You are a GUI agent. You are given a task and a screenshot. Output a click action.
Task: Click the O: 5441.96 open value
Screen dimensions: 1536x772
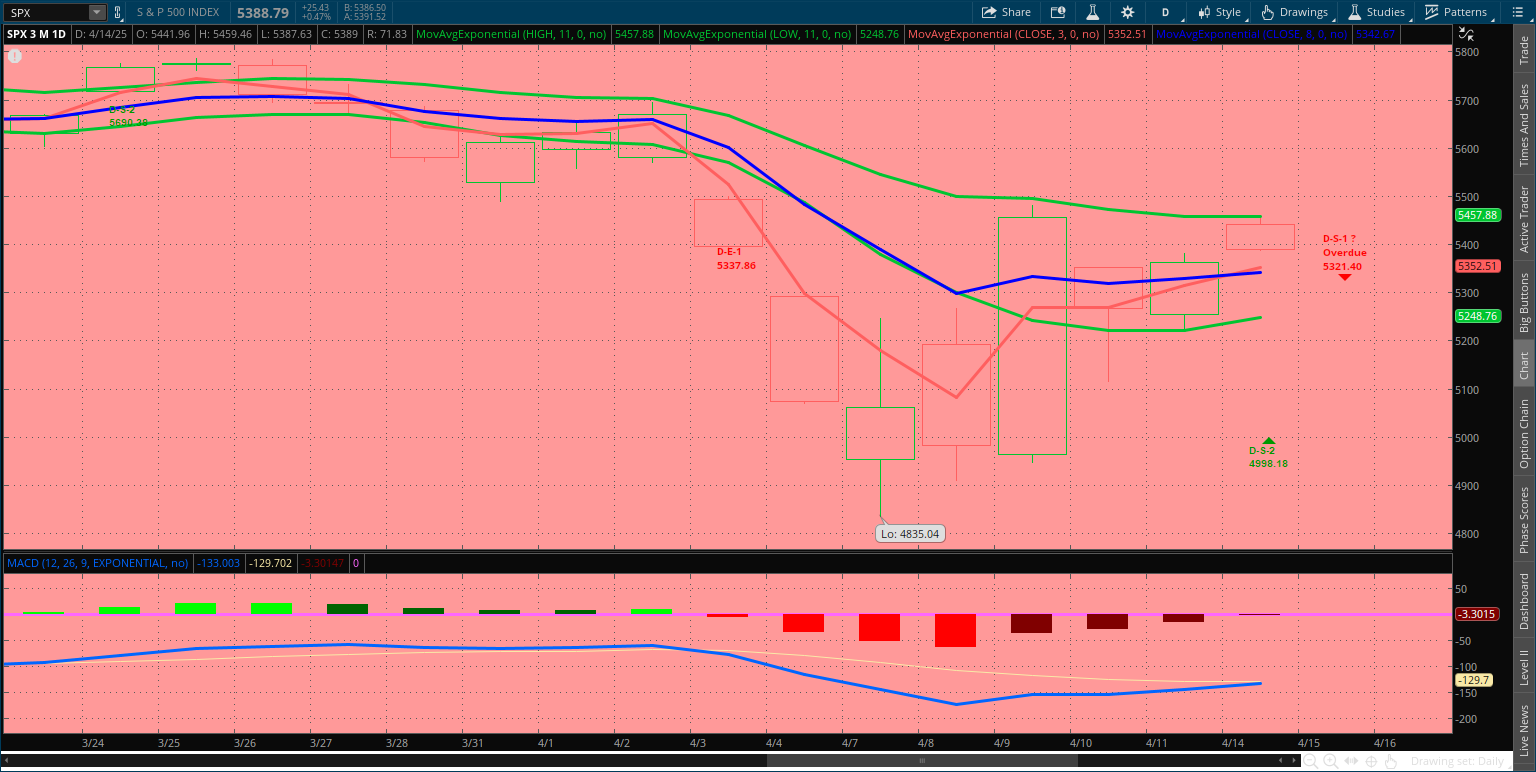(x=164, y=34)
